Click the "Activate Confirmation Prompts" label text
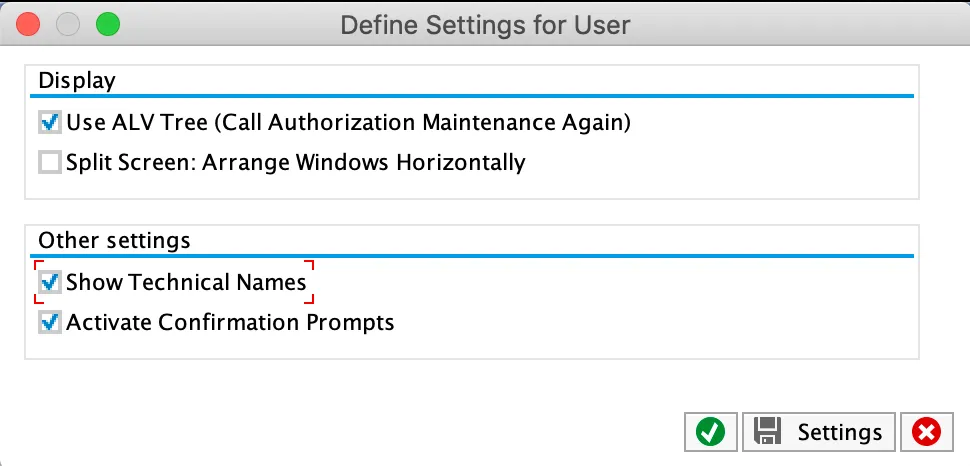970x466 pixels. (230, 323)
